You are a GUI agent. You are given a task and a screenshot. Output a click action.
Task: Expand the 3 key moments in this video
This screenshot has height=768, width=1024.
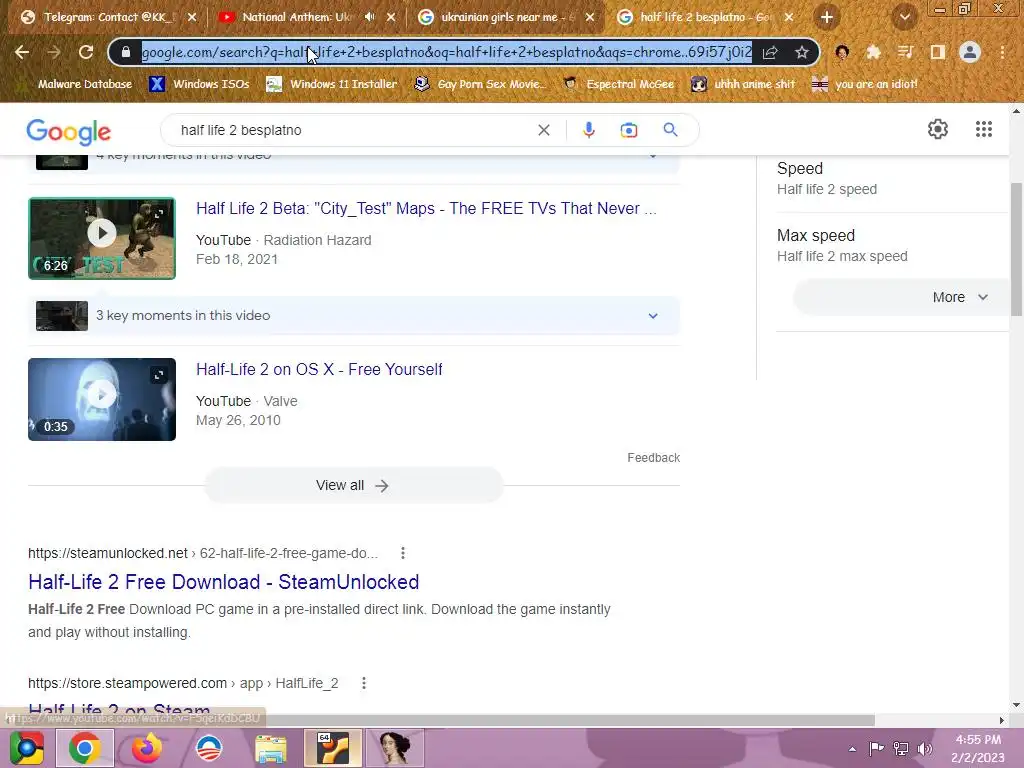tap(353, 315)
